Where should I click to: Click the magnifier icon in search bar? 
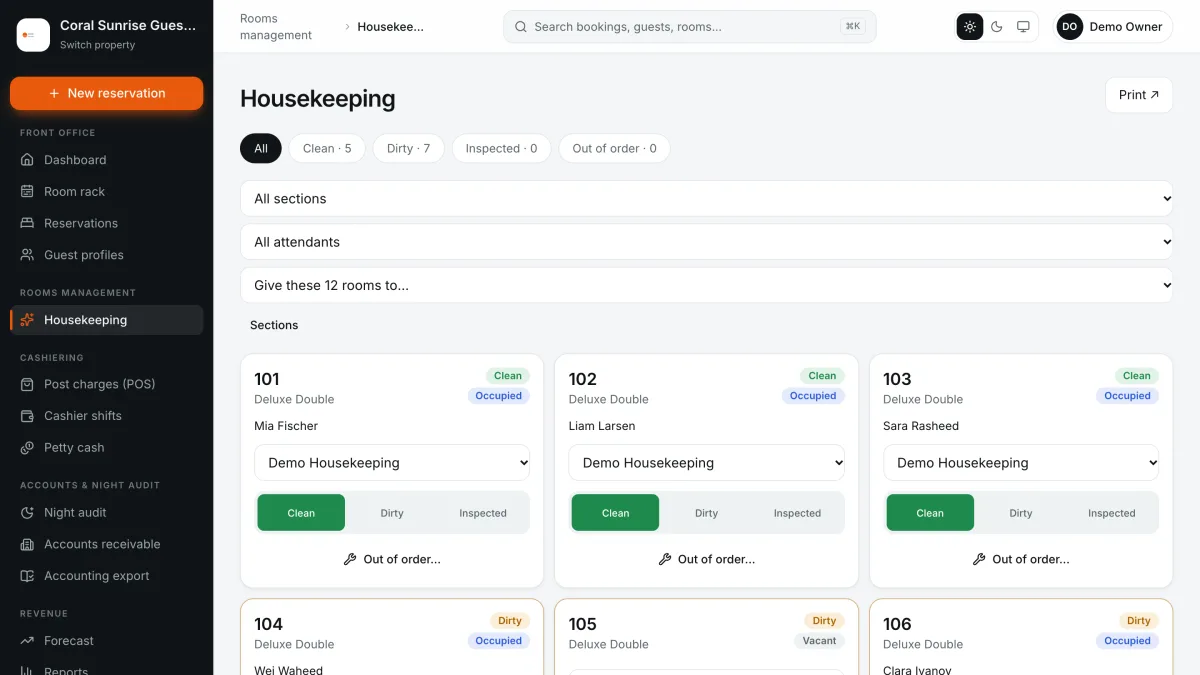[x=521, y=27]
